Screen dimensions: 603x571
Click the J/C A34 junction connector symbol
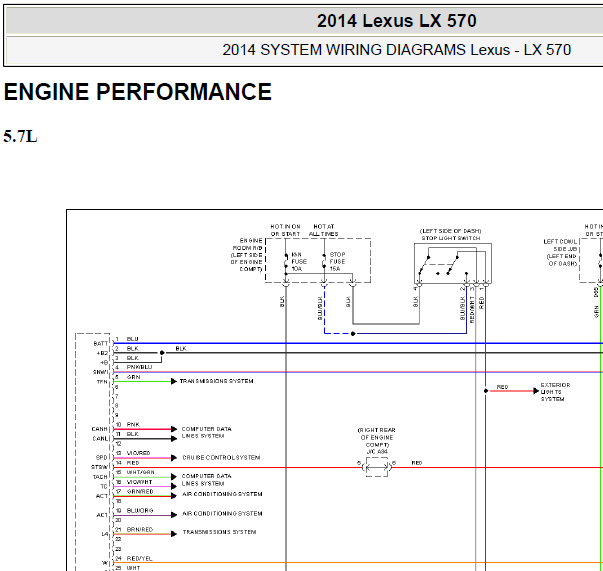pos(377,467)
